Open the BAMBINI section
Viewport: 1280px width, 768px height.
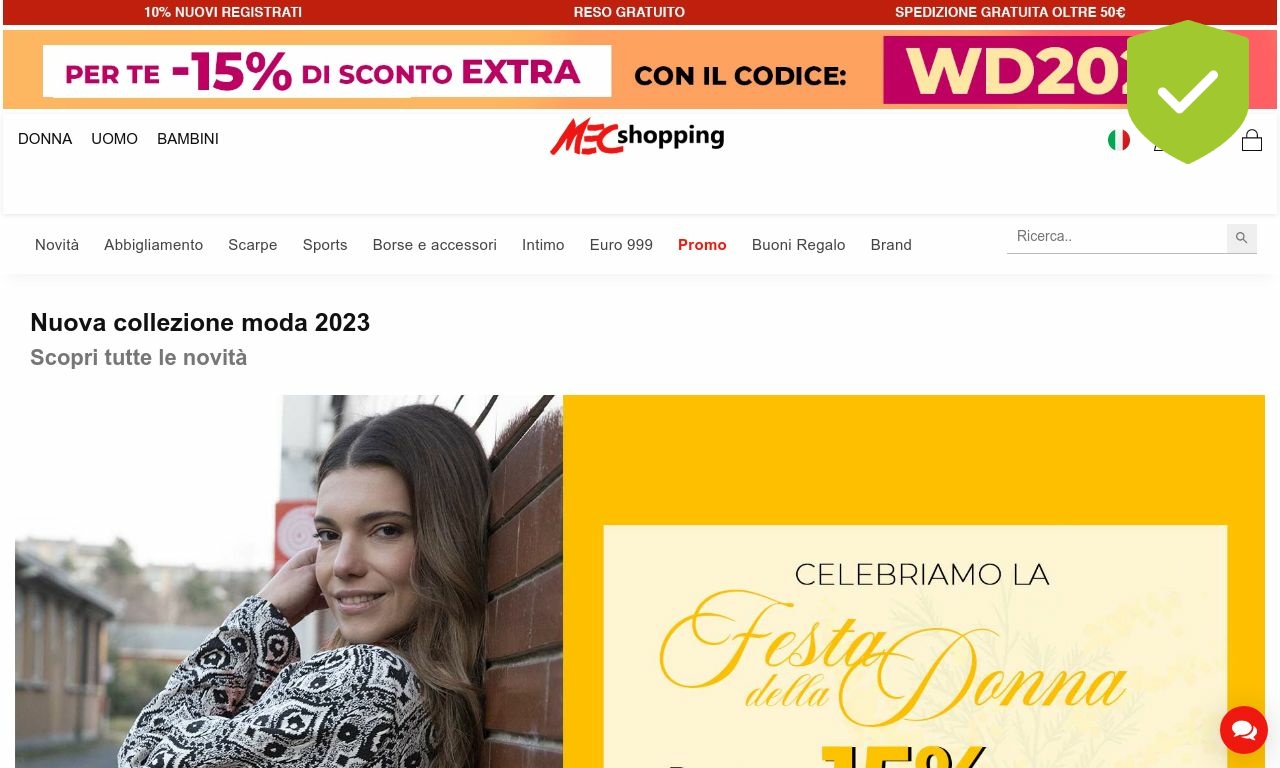pos(188,139)
